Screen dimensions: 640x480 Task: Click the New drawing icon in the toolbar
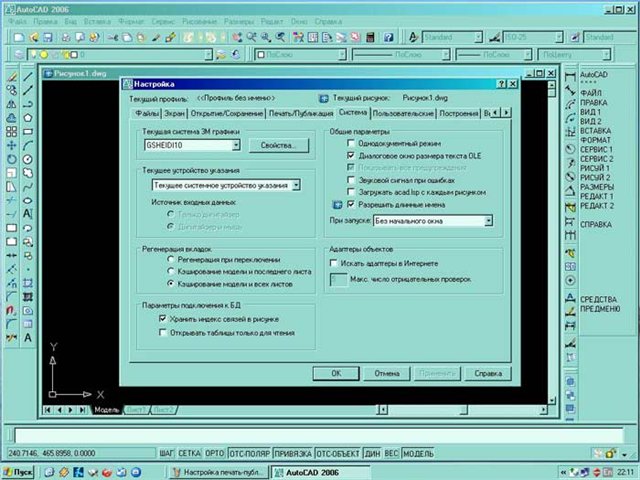tap(19, 38)
